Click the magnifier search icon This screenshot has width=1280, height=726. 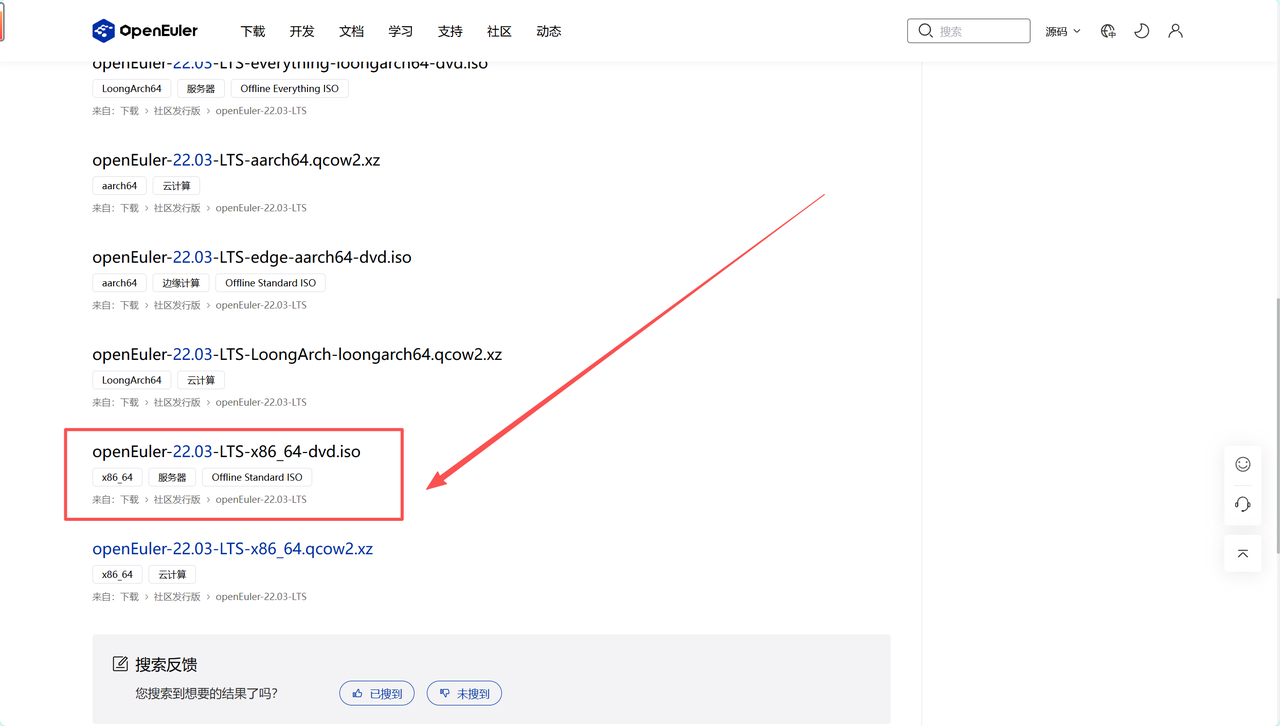tap(925, 31)
